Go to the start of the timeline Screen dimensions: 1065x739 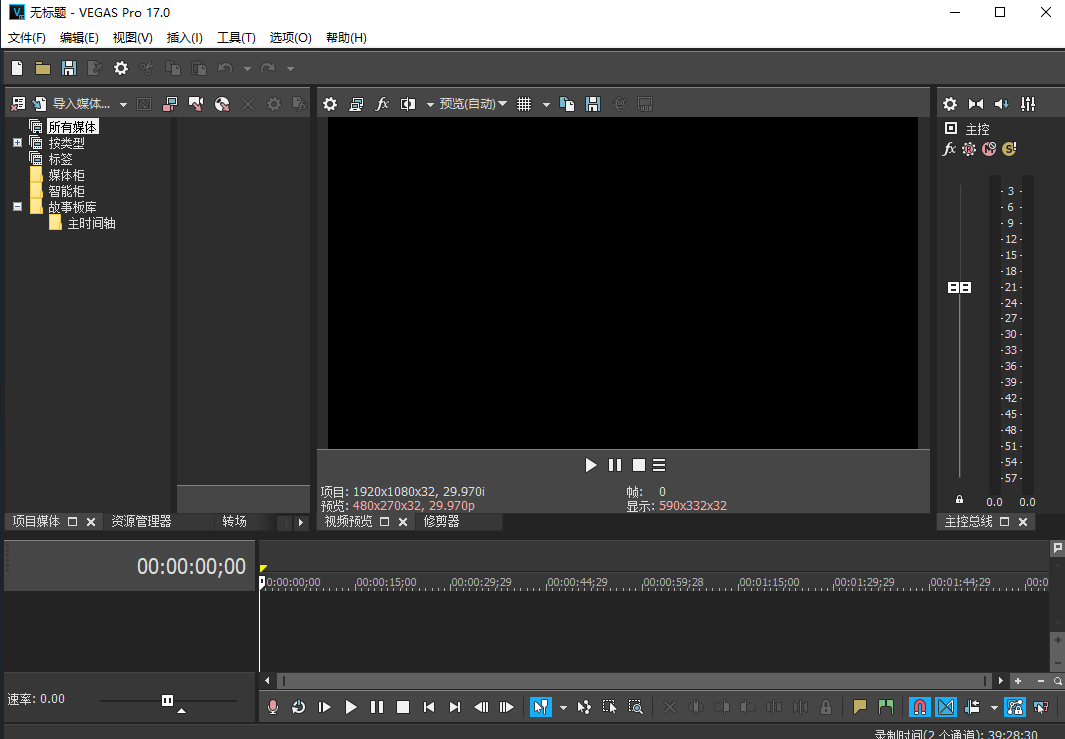coord(429,707)
